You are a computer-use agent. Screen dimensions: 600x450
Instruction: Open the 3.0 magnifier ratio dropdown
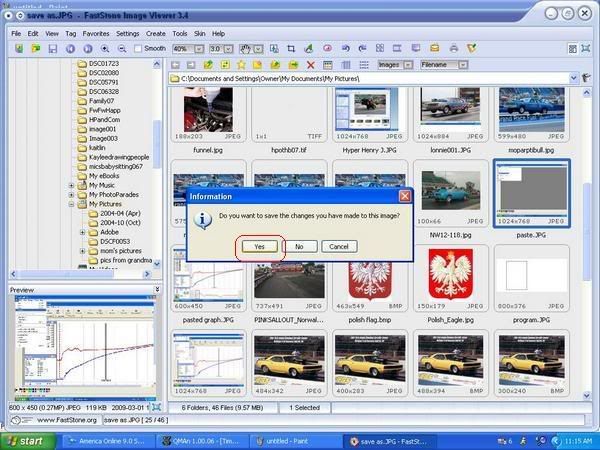point(228,49)
